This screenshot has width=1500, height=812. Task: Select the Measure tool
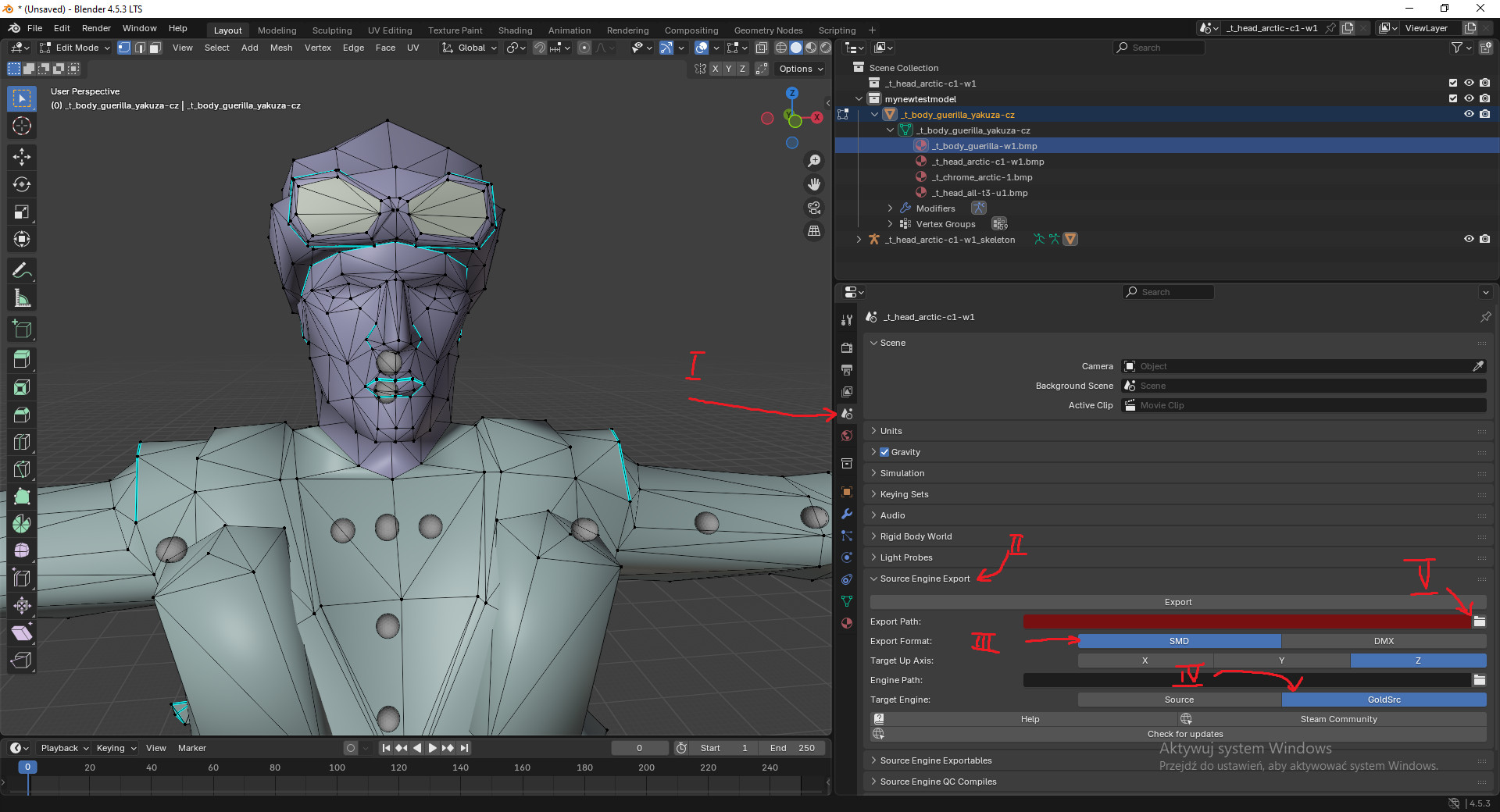[21, 297]
